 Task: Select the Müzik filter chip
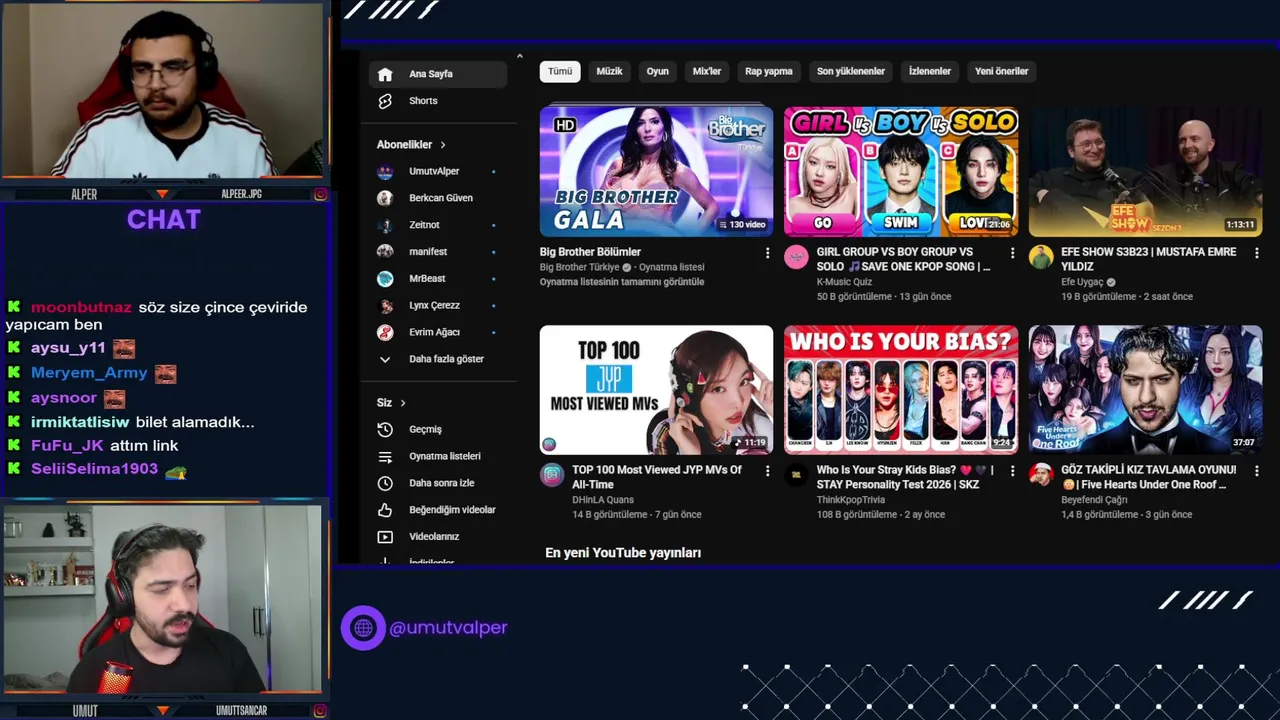[x=609, y=71]
